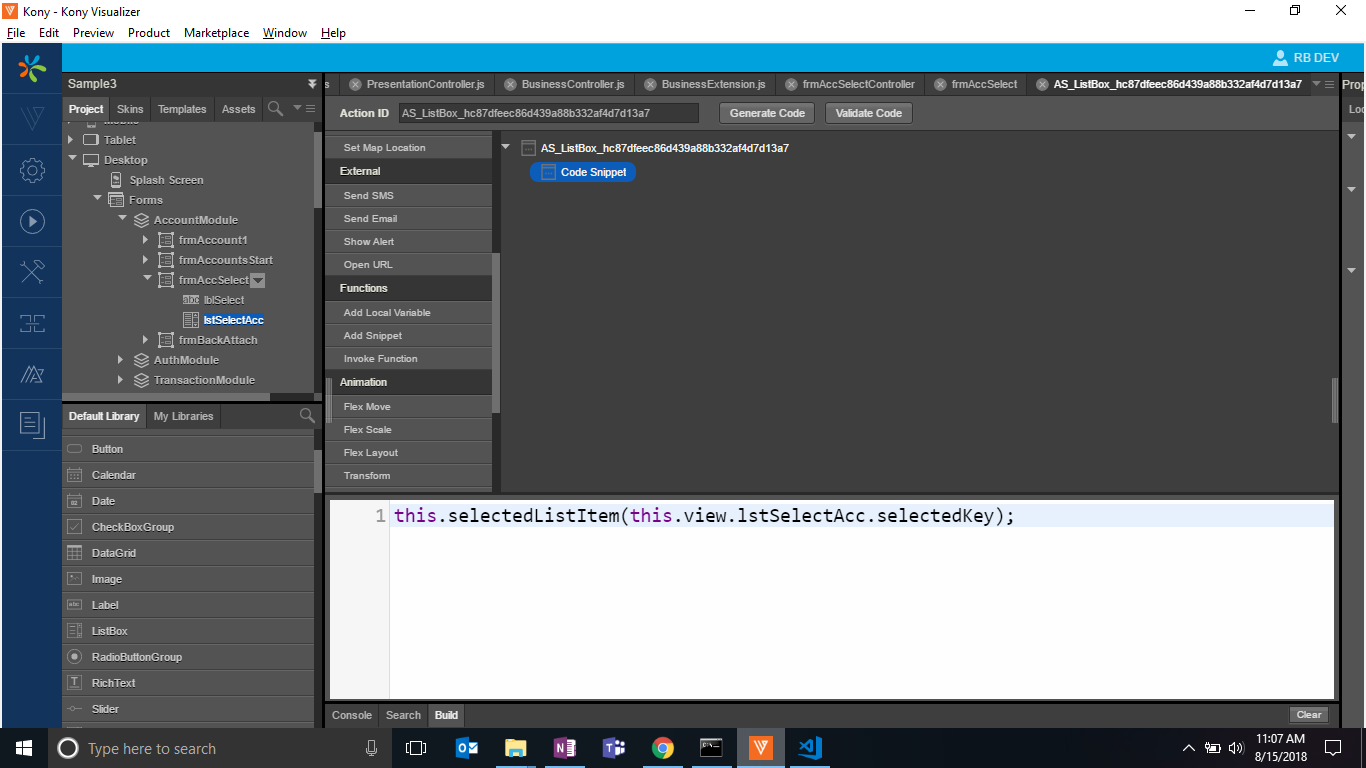Open the build tools hammer icon
This screenshot has height=768, width=1366.
[x=32, y=271]
